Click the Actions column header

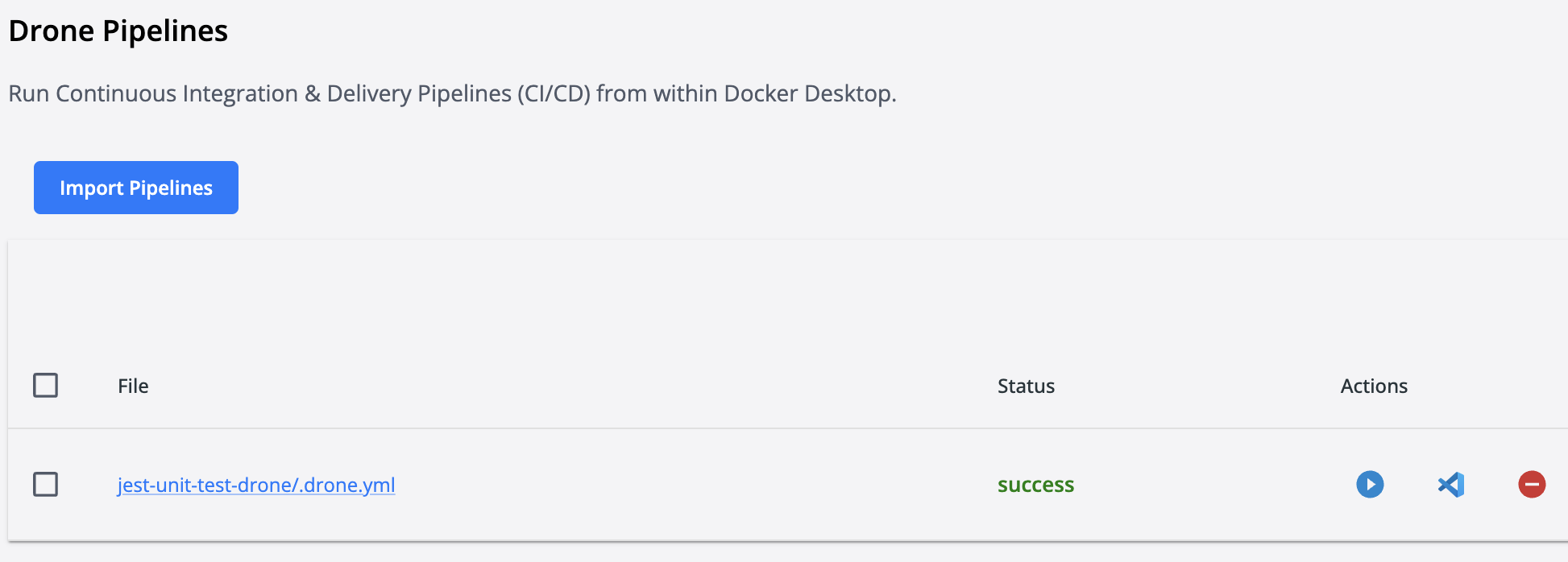(x=1374, y=386)
